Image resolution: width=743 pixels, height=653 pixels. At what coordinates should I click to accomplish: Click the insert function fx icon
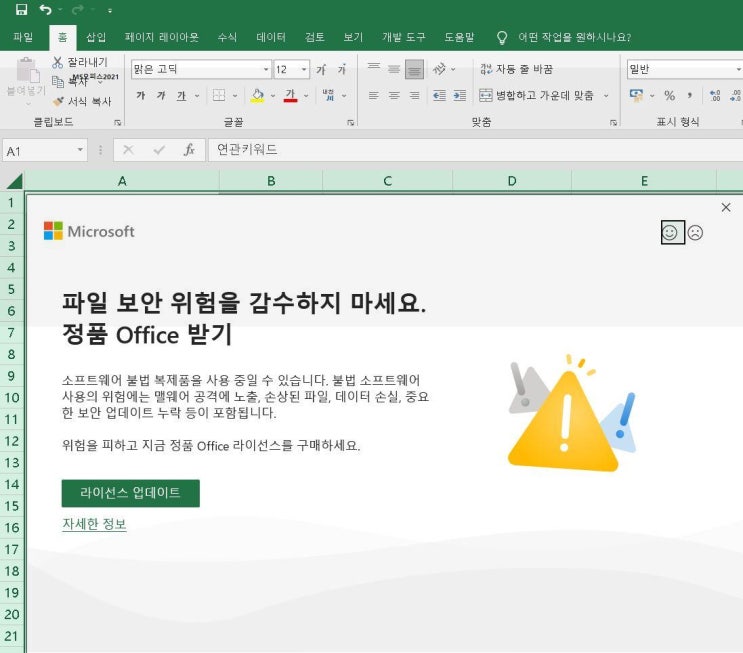pos(189,150)
